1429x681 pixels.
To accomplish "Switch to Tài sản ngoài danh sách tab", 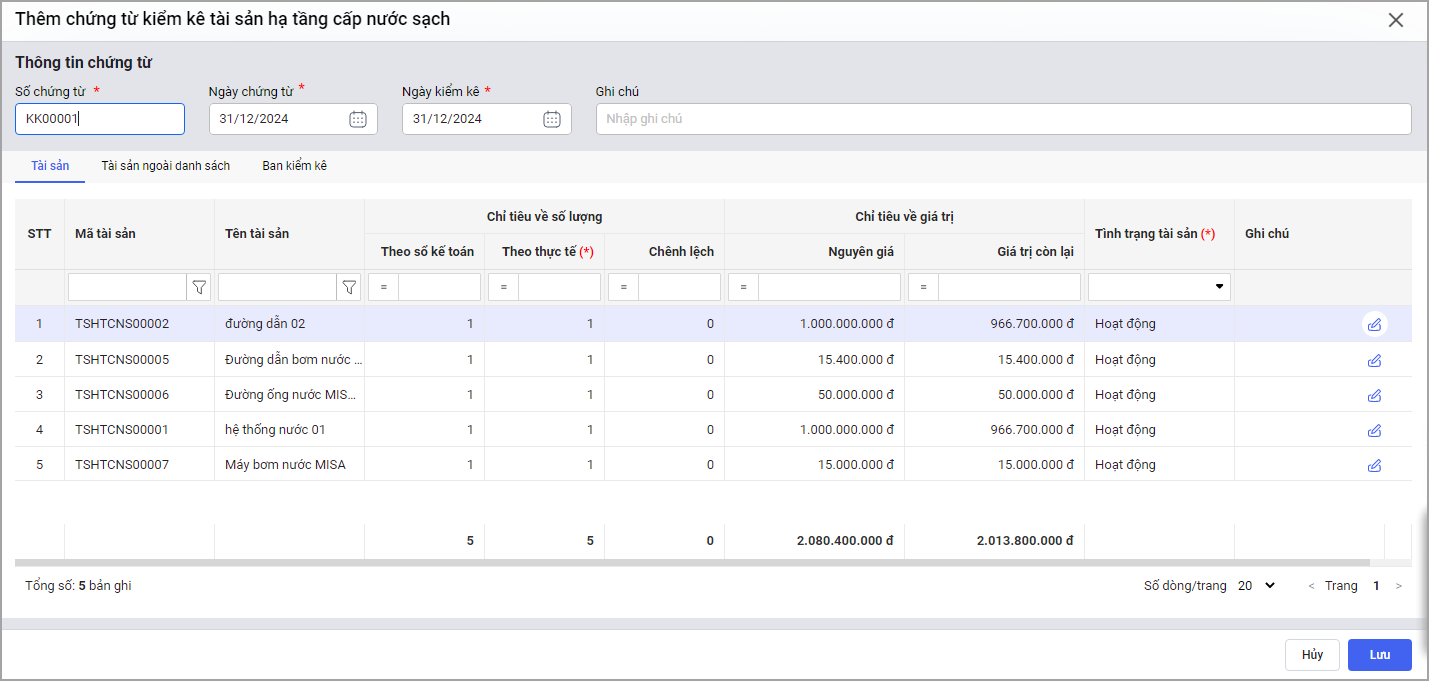I will [166, 166].
